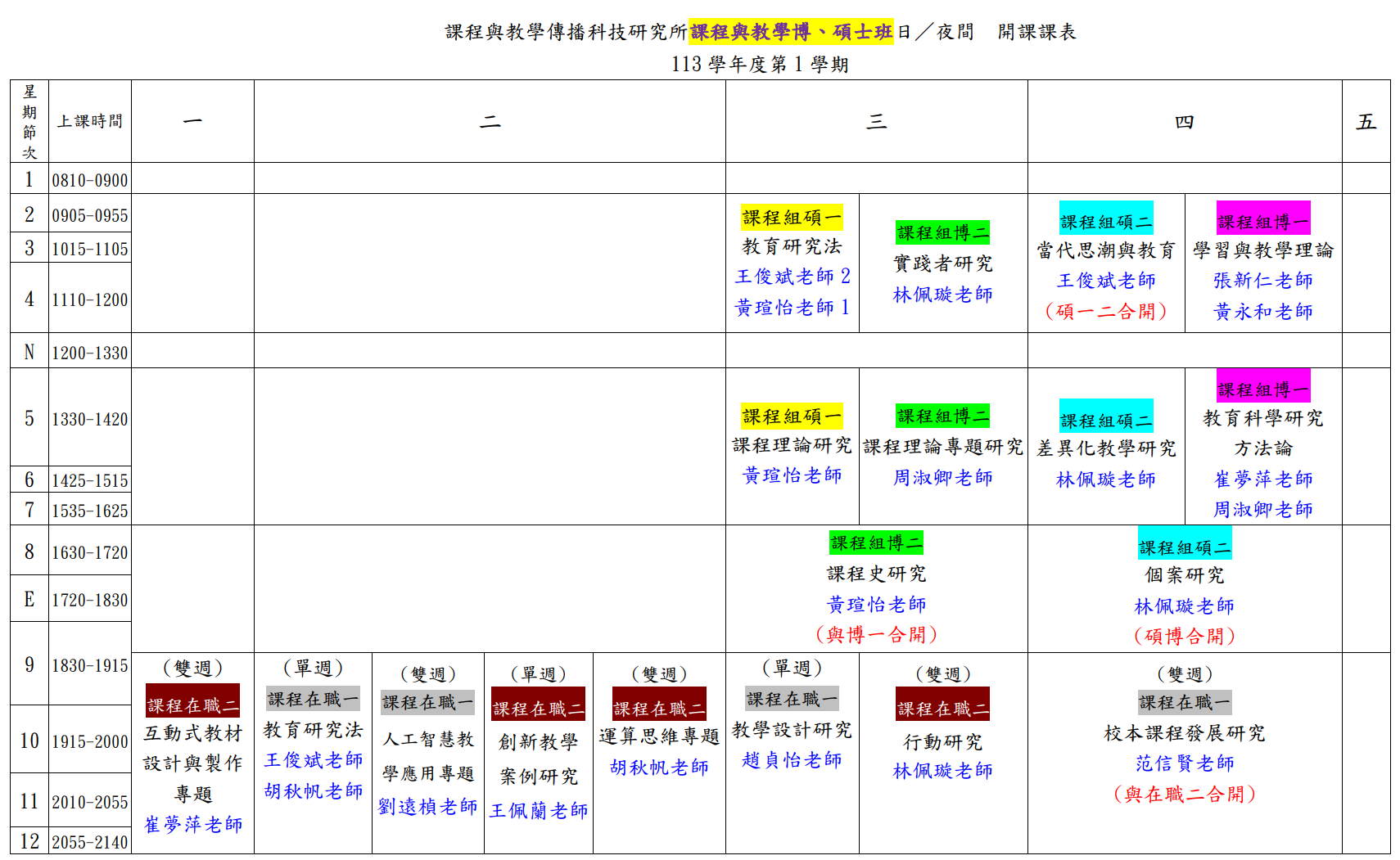Click the course name '課程史研究'
Image resolution: width=1400 pixels, height=860 pixels.
pyautogui.click(x=876, y=574)
